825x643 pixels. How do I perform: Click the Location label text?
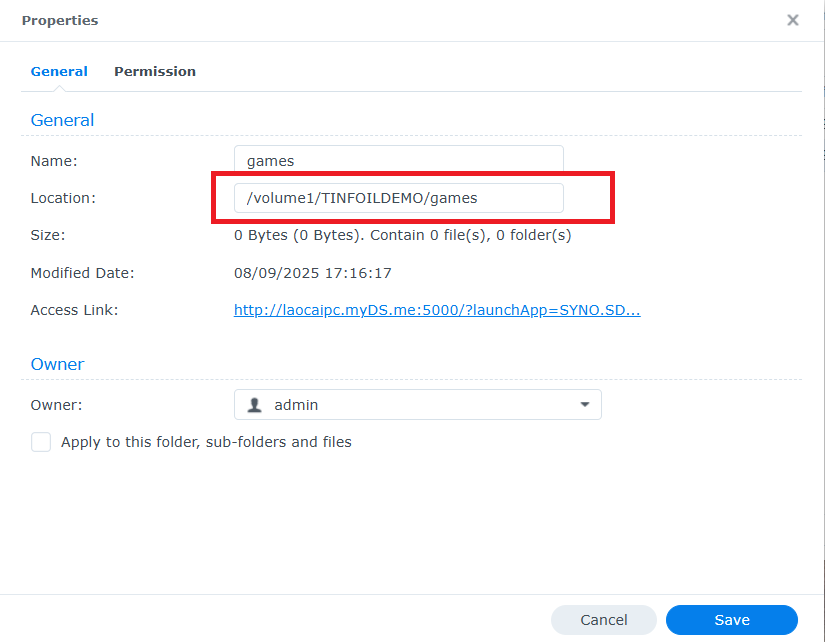click(63, 198)
